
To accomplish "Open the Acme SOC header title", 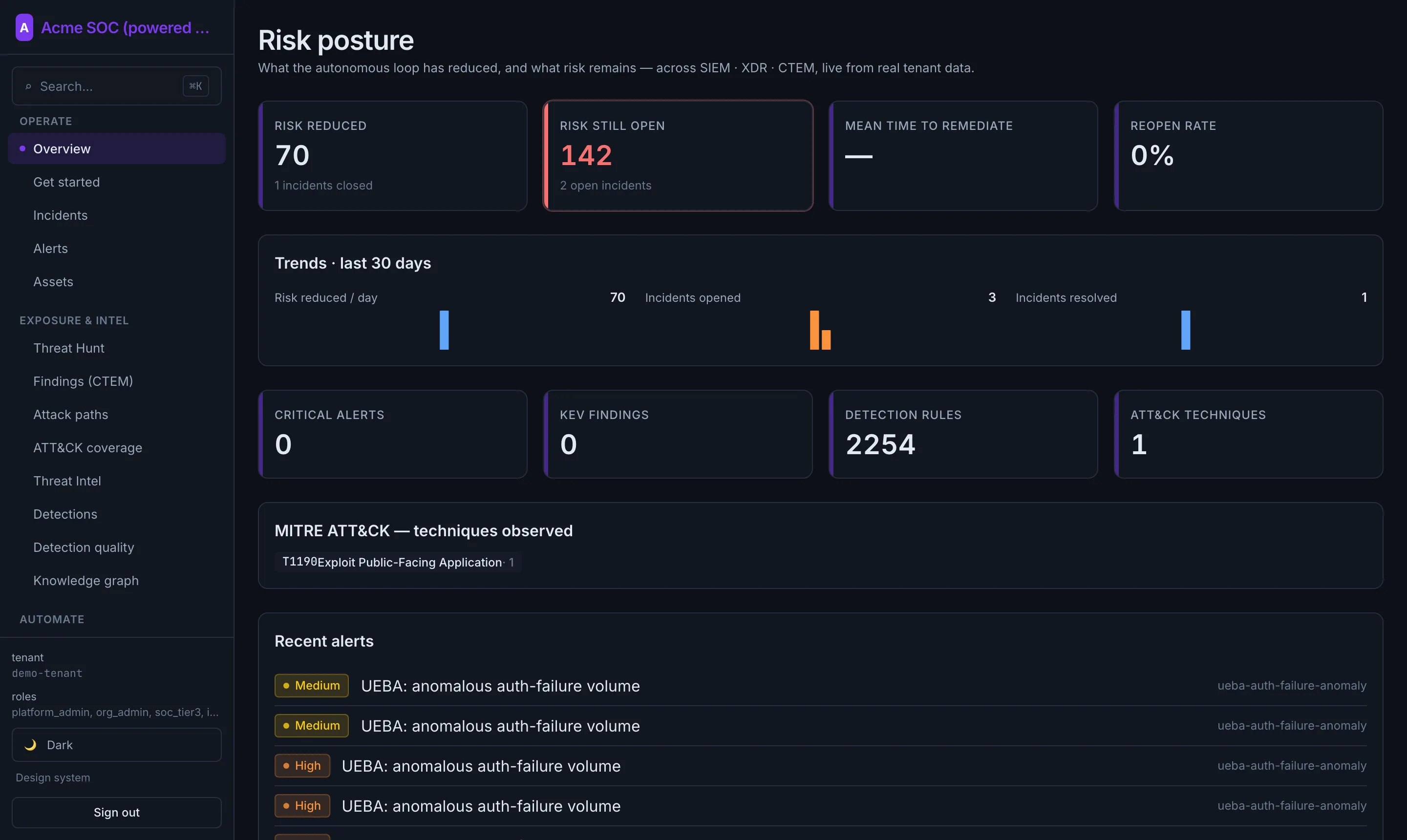I will 125,27.
